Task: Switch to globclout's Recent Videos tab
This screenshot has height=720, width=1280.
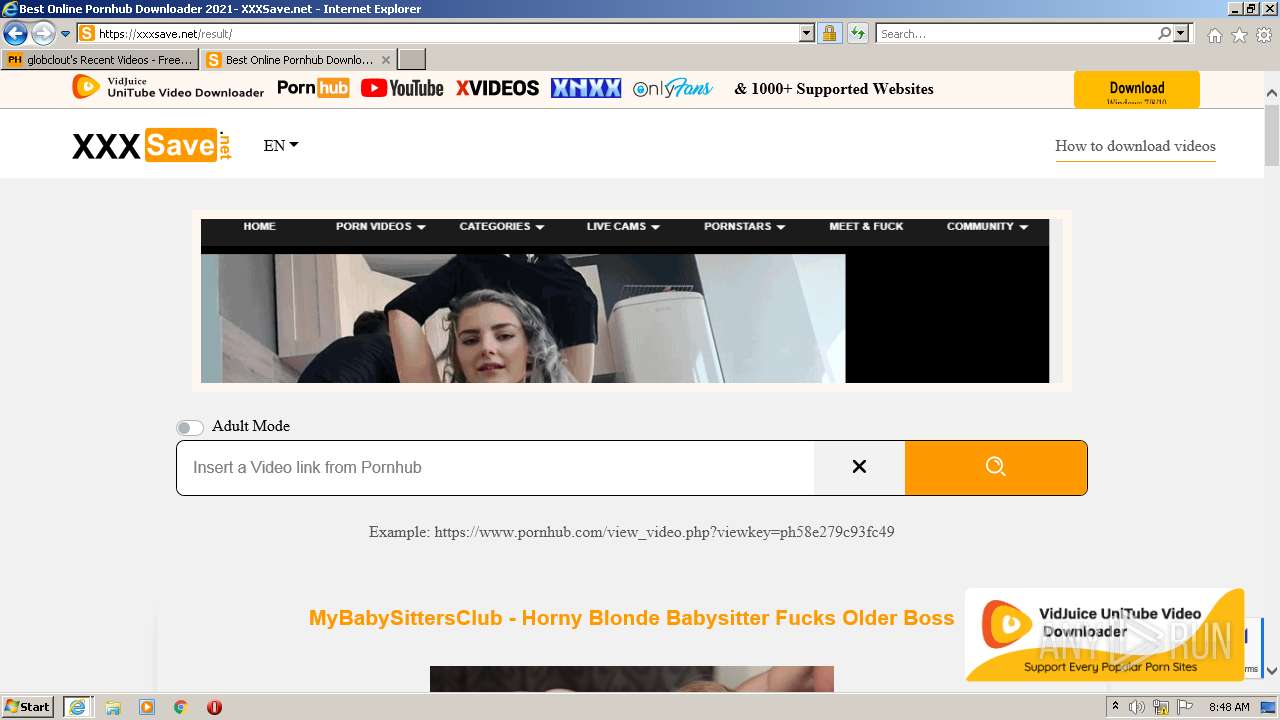Action: (x=100, y=60)
